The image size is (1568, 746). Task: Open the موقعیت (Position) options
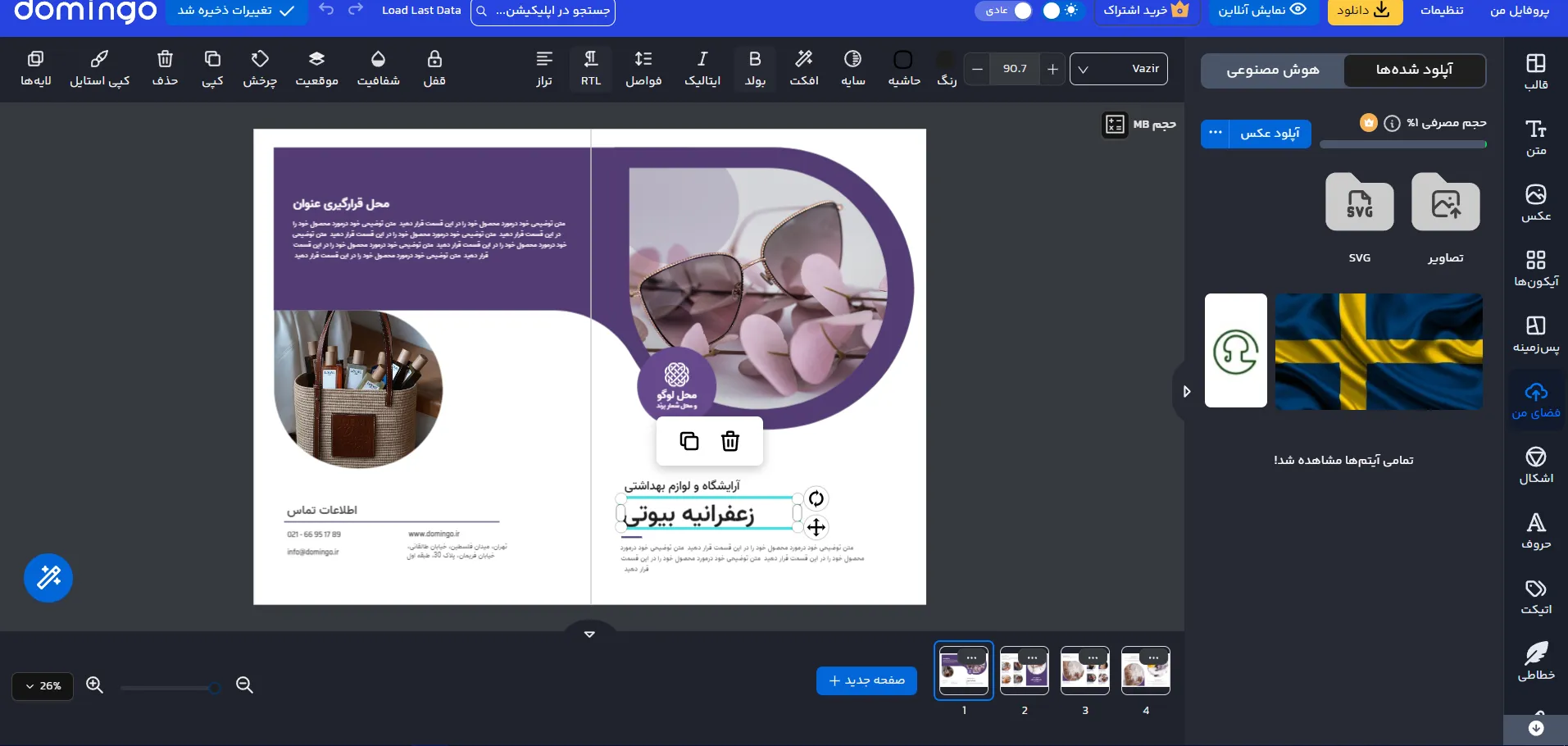tap(316, 68)
